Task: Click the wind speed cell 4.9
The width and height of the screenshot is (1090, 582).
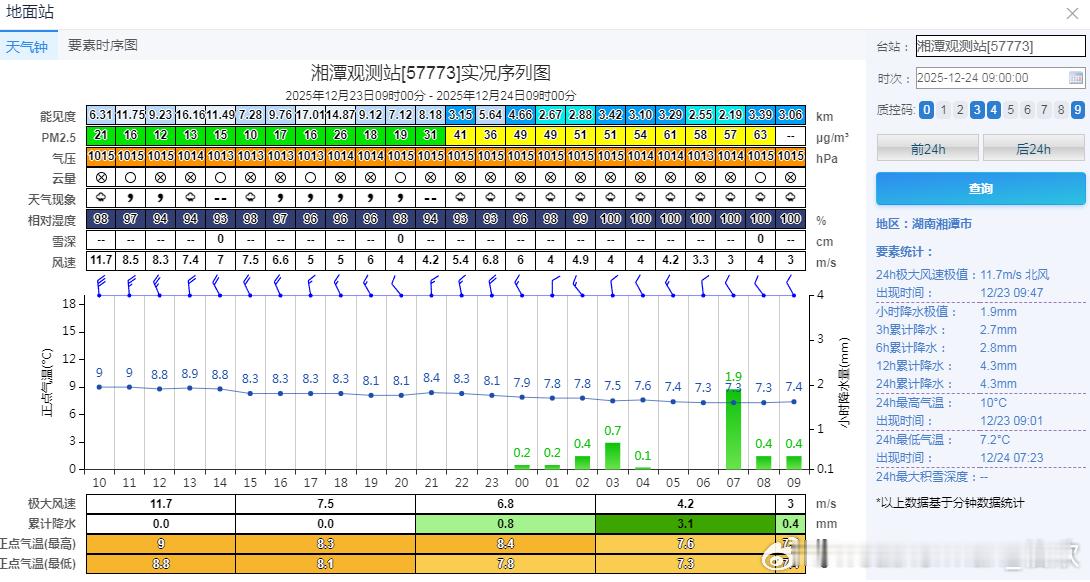Action: click(x=580, y=260)
